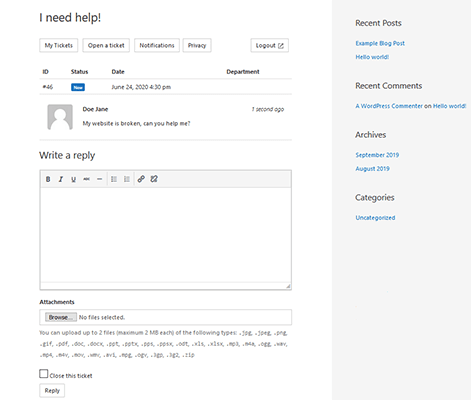
Task: Insert link using chain icon
Action: [141, 179]
